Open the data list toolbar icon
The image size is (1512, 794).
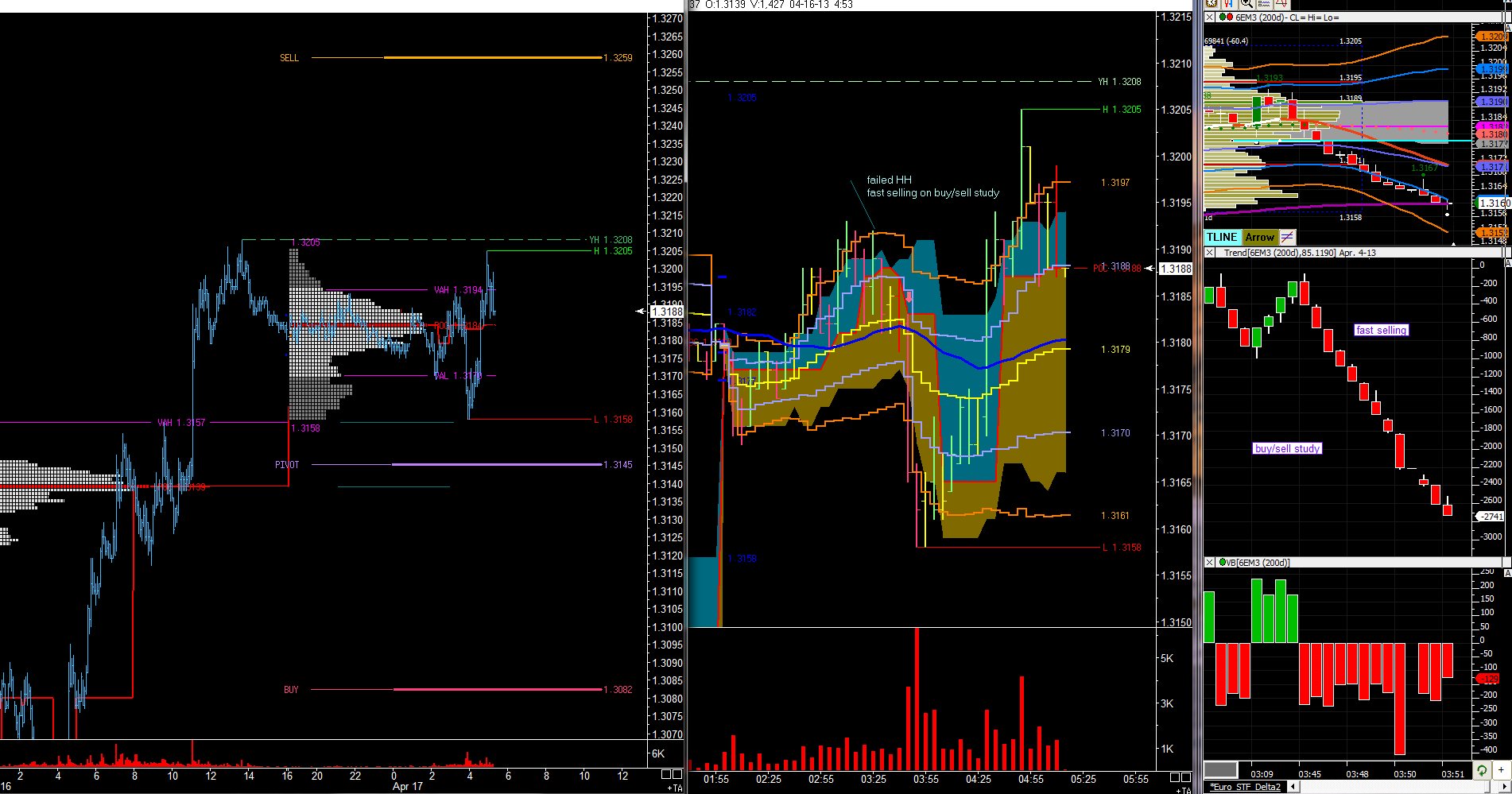coord(1264,4)
